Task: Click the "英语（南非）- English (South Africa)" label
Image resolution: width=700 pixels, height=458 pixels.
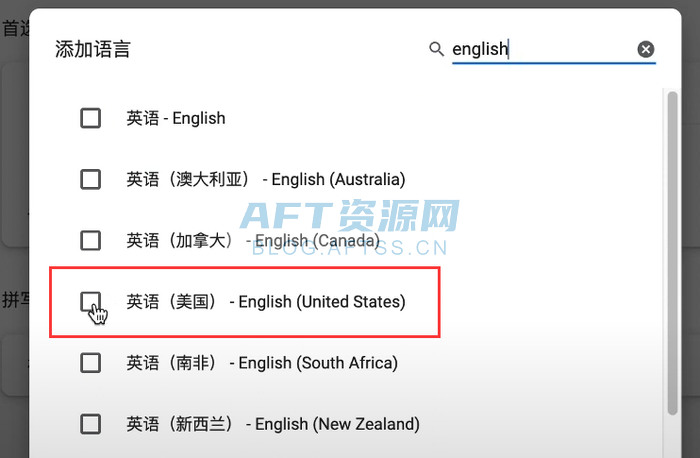Action: click(261, 362)
